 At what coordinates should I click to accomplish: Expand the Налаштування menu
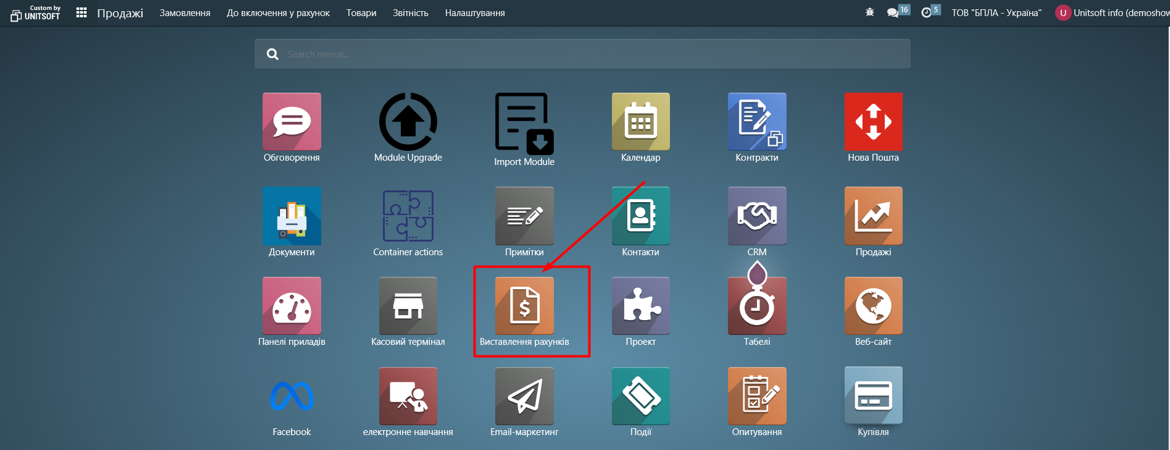(x=475, y=13)
